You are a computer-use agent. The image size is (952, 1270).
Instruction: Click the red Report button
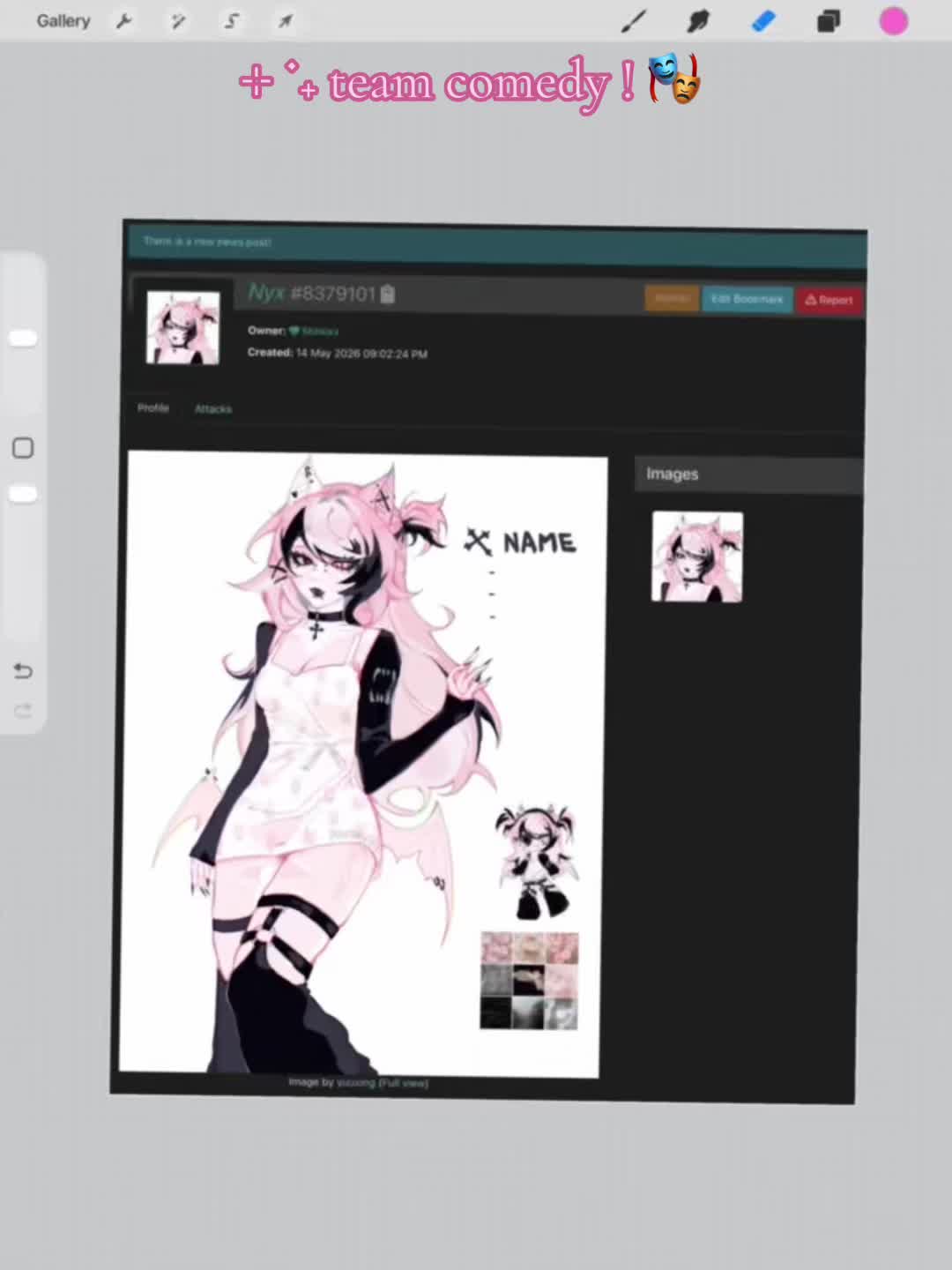coord(829,300)
